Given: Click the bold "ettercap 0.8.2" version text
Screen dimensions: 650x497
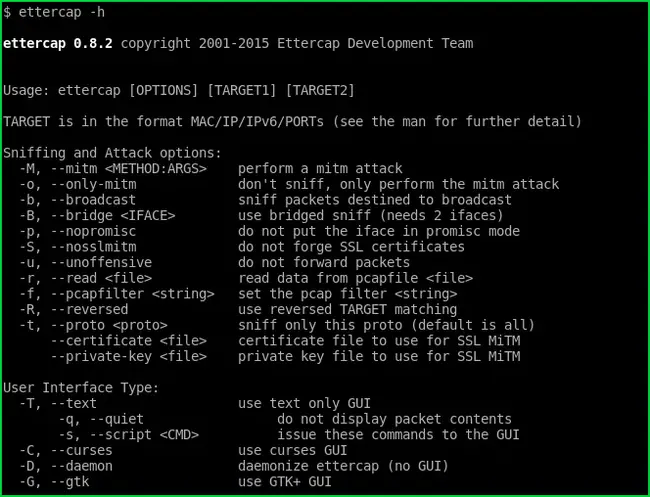Looking at the screenshot, I should (x=58, y=43).
